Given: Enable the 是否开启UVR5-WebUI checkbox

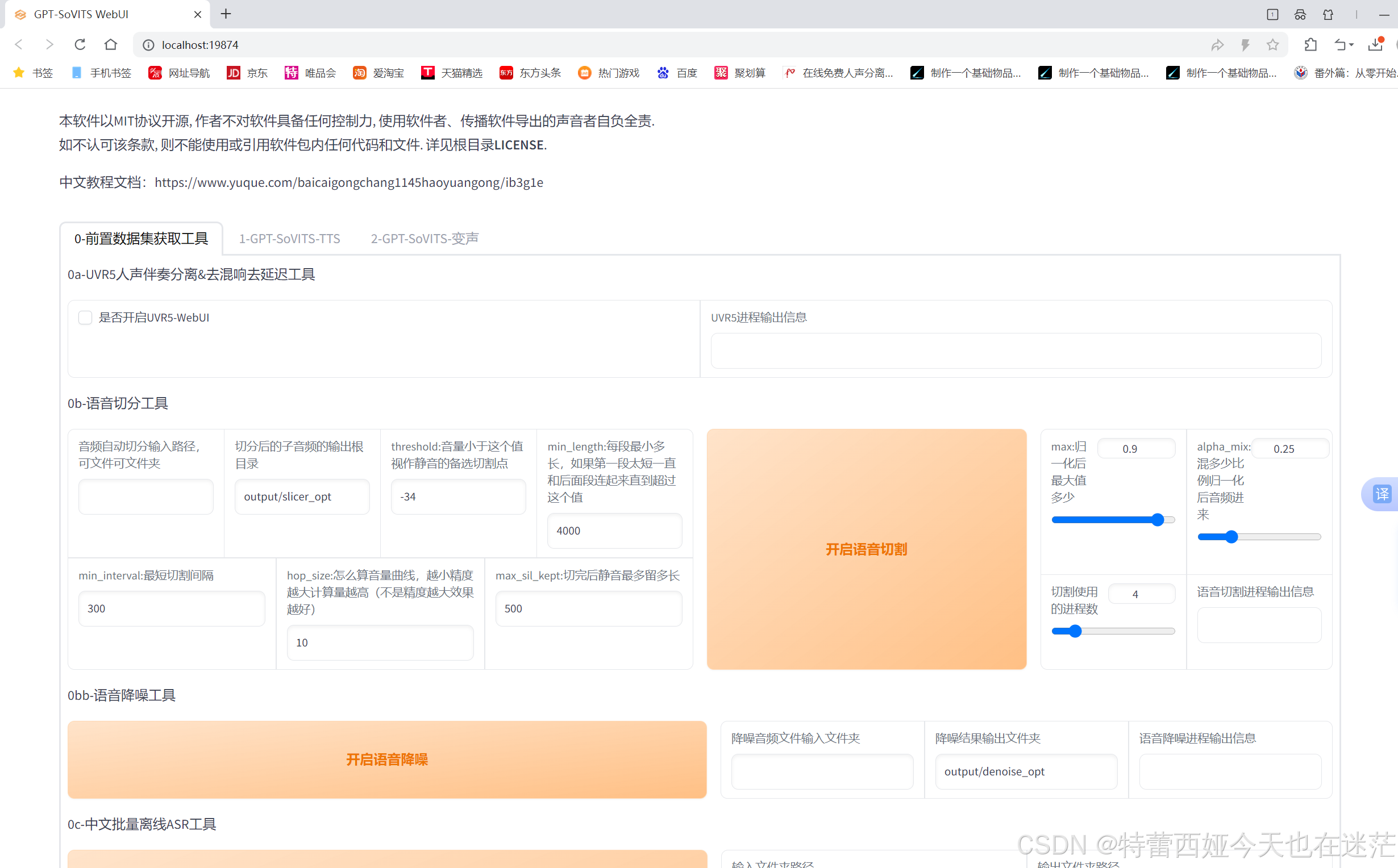Looking at the screenshot, I should click(x=86, y=318).
